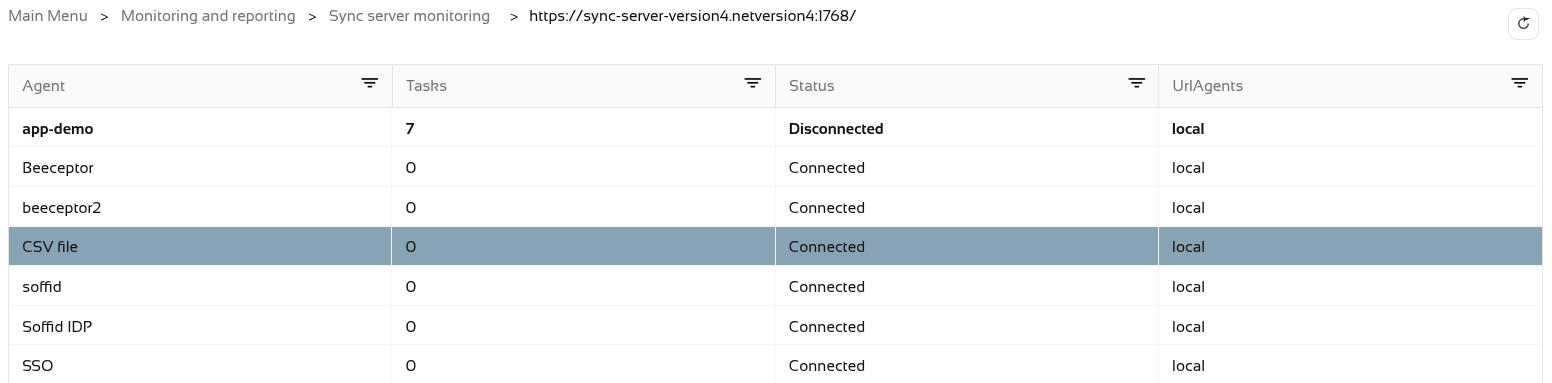Click tasks count 0 in Beeceptor row
The height and width of the screenshot is (383, 1552).
[x=411, y=168]
